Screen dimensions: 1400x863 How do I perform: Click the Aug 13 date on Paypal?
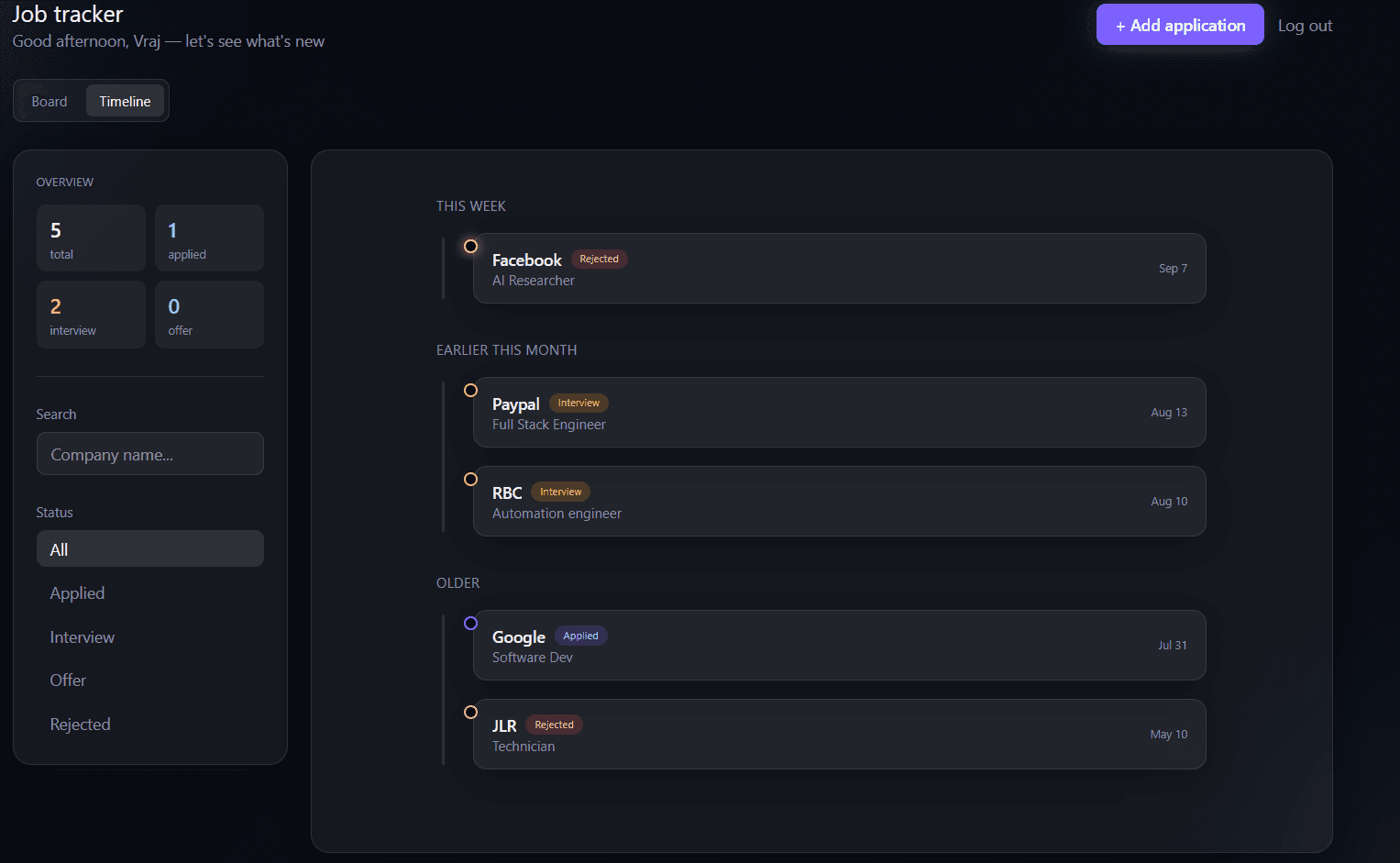coord(1169,412)
